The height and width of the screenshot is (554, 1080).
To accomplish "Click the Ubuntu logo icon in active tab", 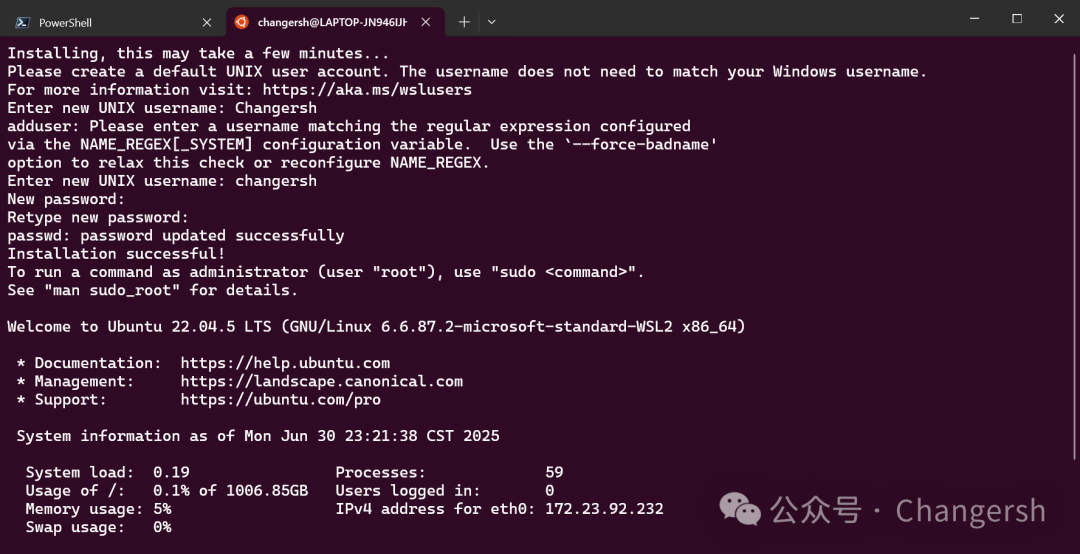I will pos(241,21).
